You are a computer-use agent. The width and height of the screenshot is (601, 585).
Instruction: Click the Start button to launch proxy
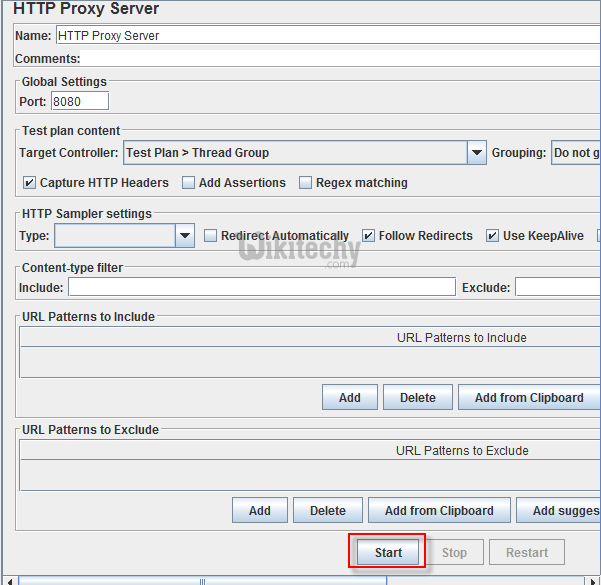pos(388,552)
